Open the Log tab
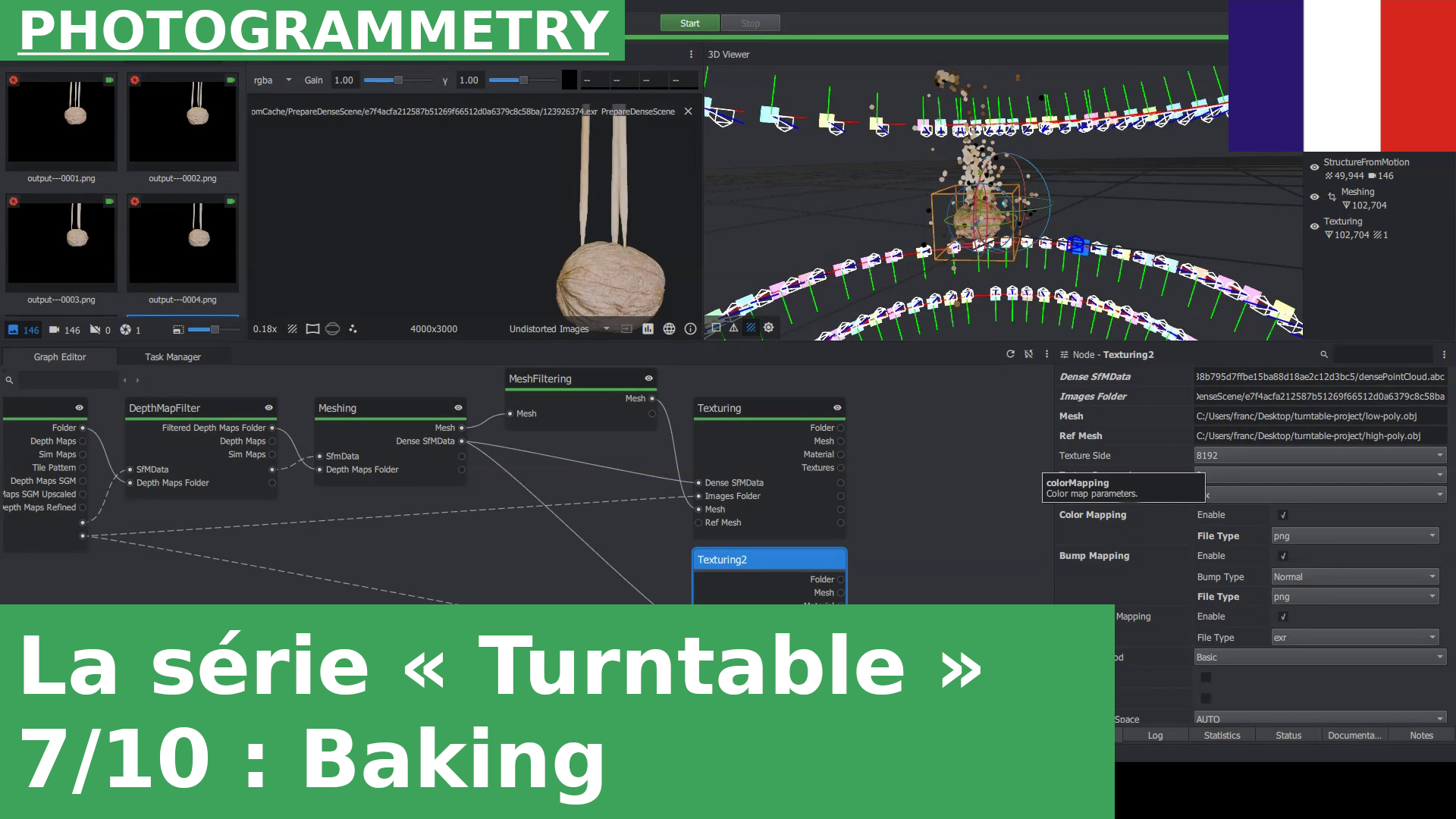1456x819 pixels. click(1155, 736)
